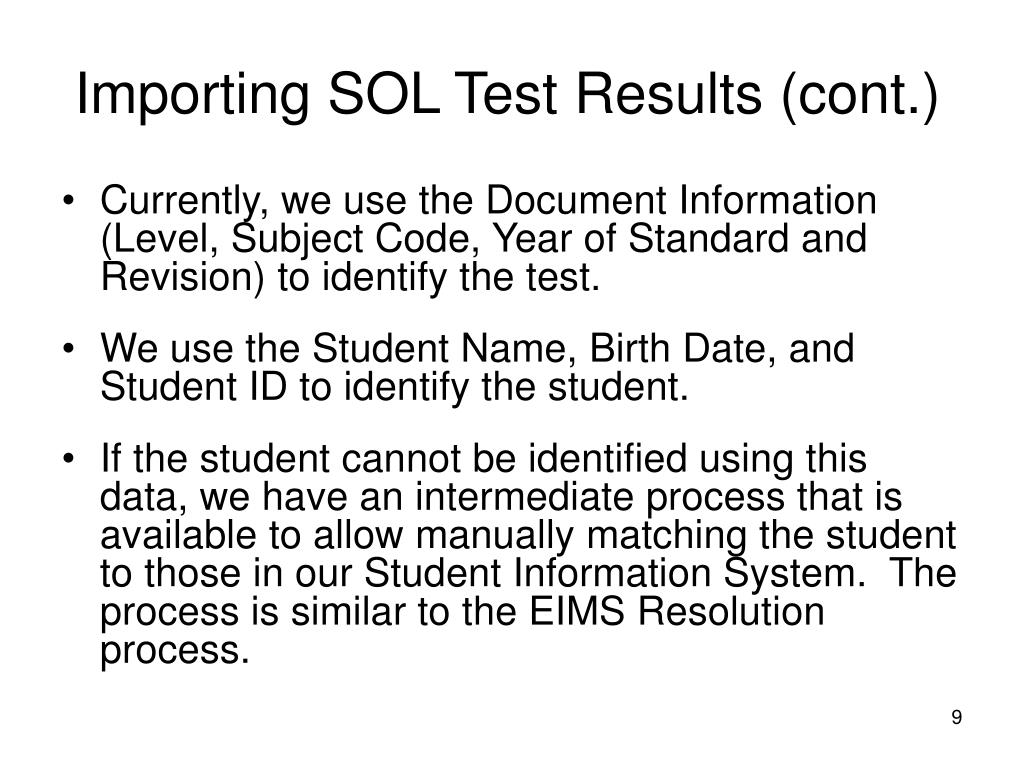Screen dimensions: 1024x768
Task: Click the first bullet point marker
Action: coord(68,200)
